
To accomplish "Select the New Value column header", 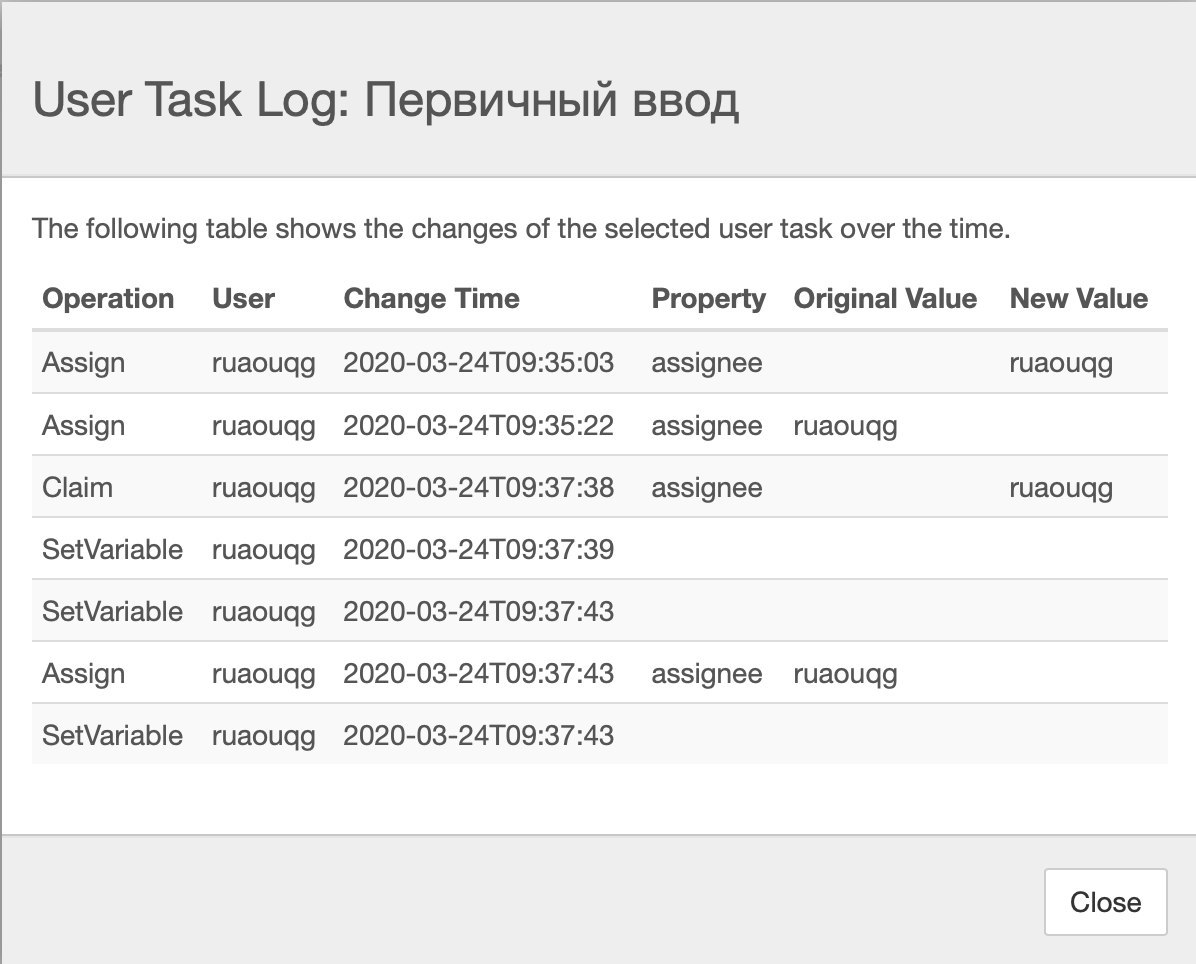I will tap(1079, 298).
